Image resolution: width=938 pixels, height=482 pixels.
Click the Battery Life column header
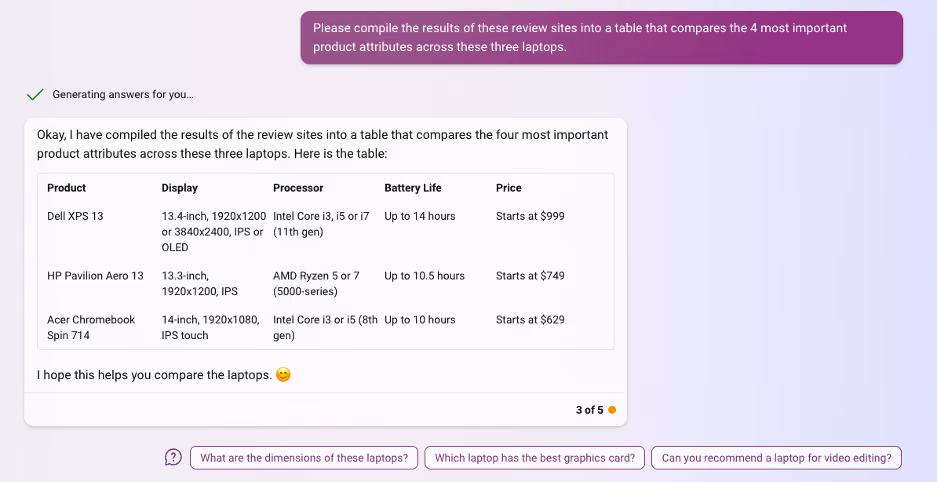(413, 188)
